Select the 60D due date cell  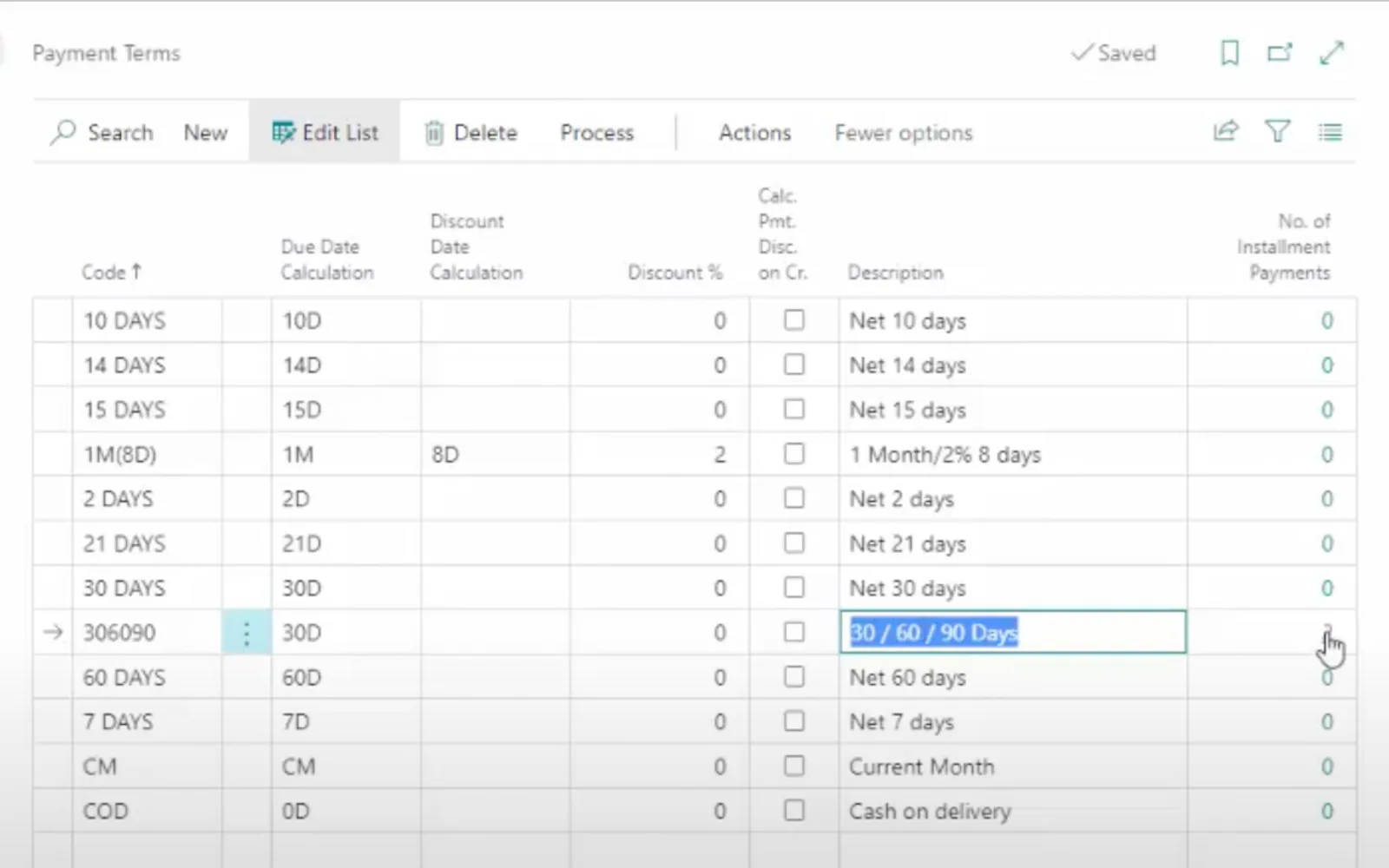point(346,678)
